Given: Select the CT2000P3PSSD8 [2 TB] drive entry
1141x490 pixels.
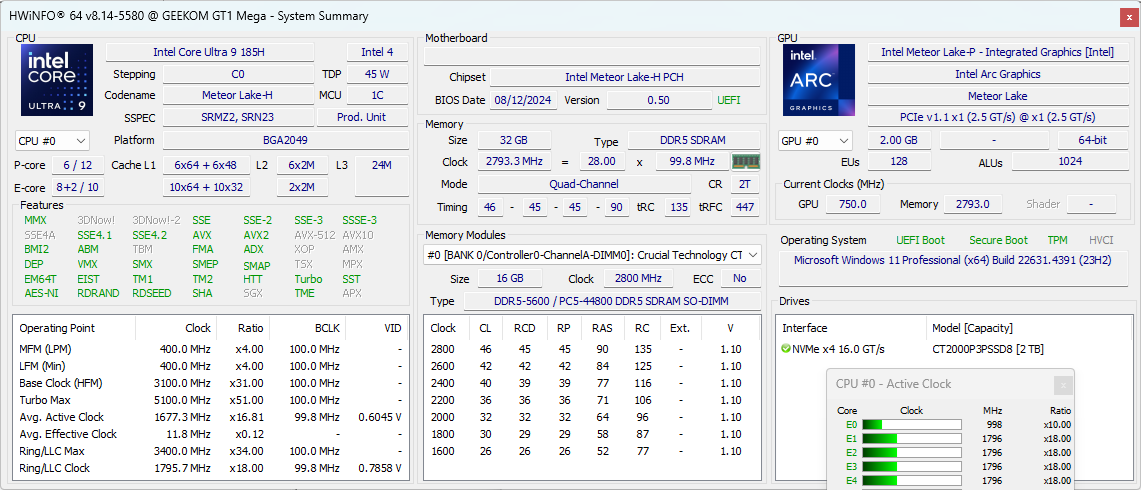Looking at the screenshot, I should pos(987,349).
